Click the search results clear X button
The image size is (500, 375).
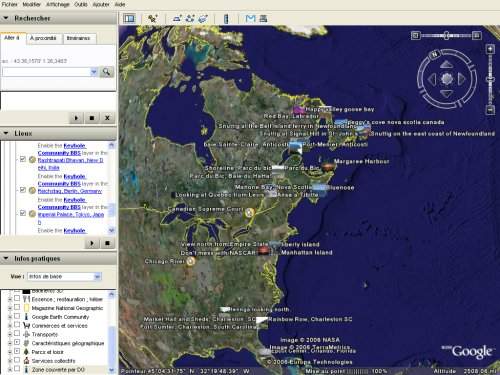(x=107, y=118)
